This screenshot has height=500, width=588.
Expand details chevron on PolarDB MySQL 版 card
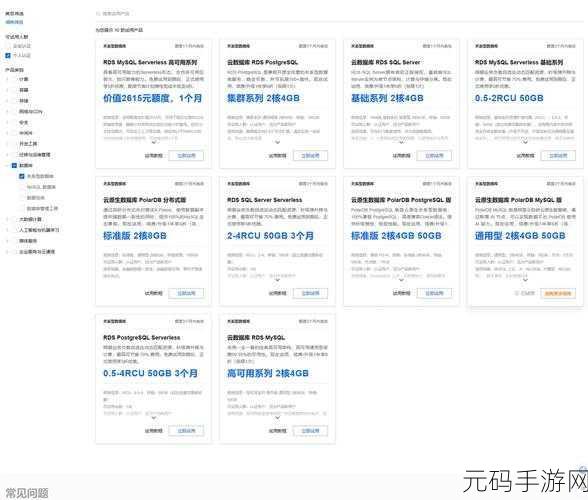tap(525, 280)
